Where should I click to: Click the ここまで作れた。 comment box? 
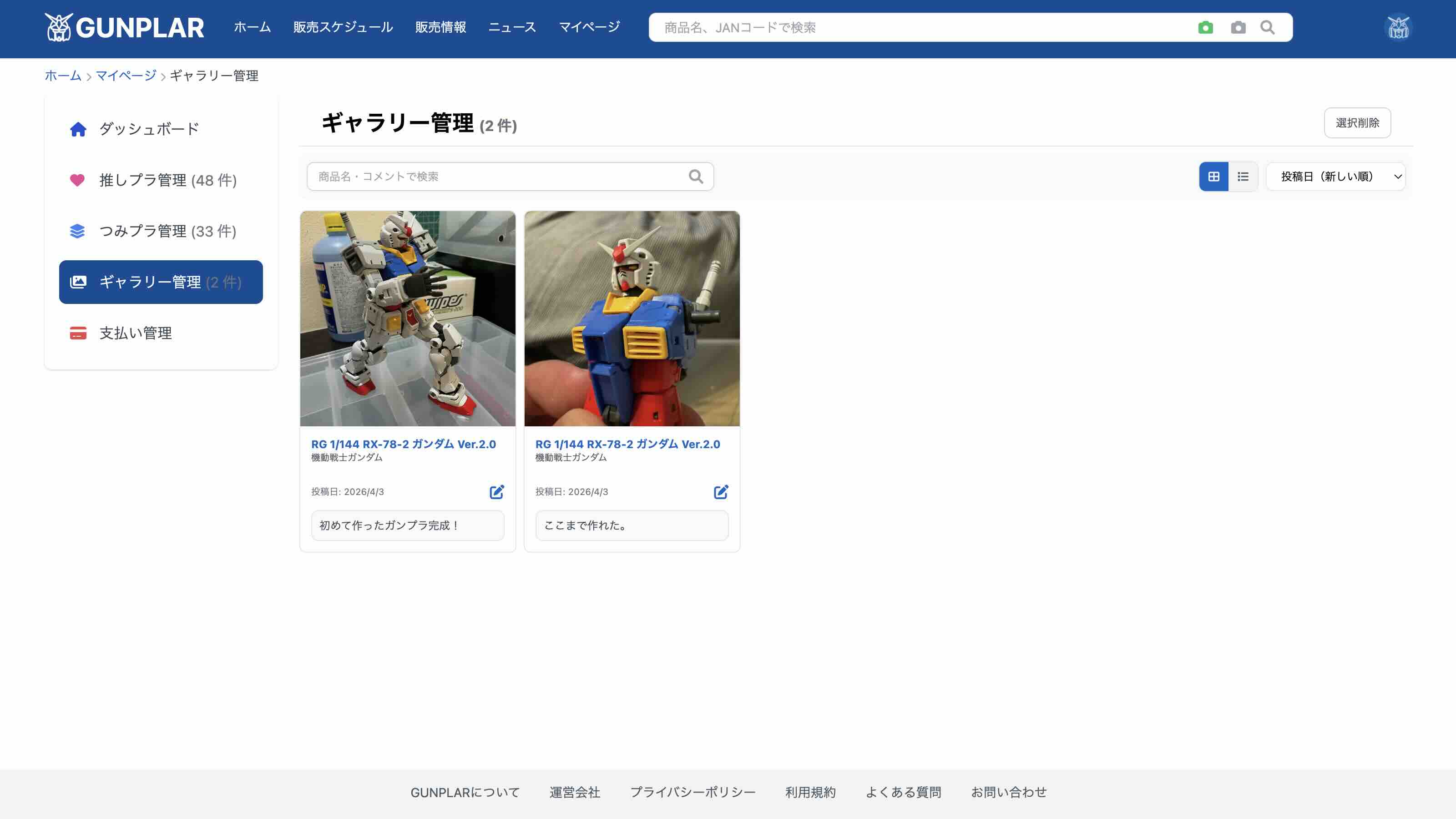[x=632, y=526]
